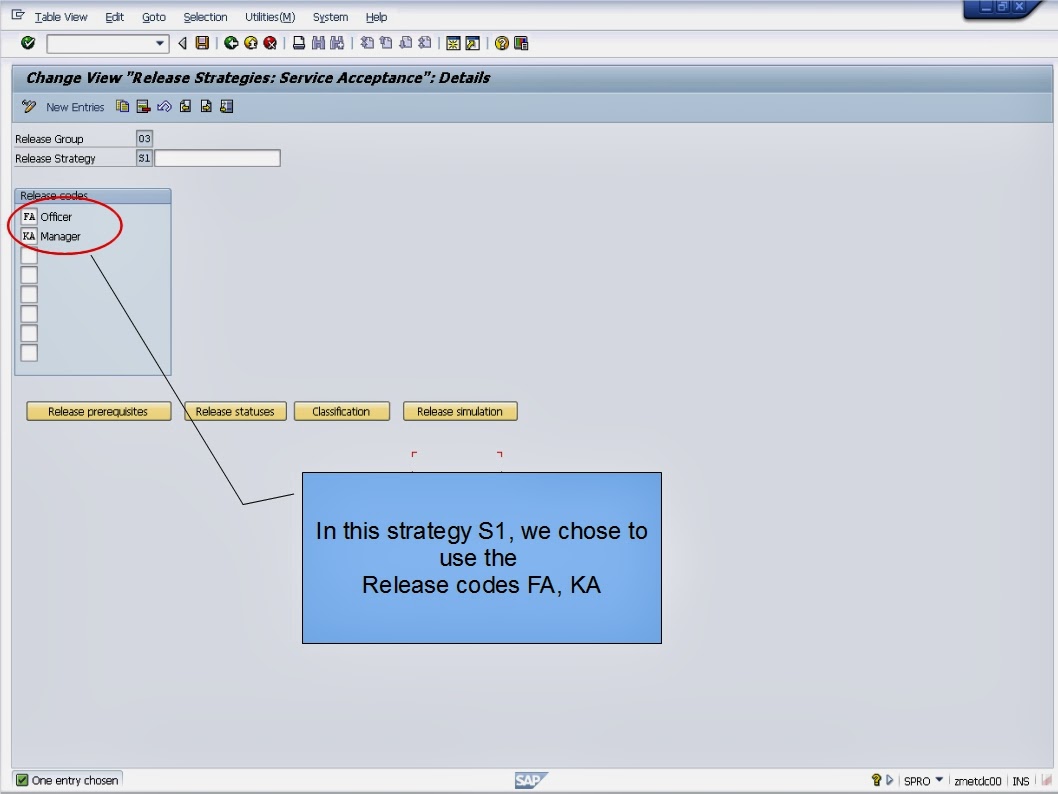Click the 'One entry chosen' status message
Screen dimensions: 1058x794
(x=75, y=781)
